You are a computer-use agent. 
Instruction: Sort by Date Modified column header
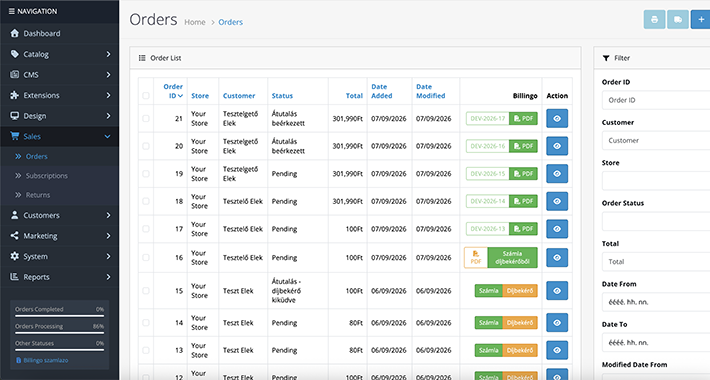coord(430,91)
